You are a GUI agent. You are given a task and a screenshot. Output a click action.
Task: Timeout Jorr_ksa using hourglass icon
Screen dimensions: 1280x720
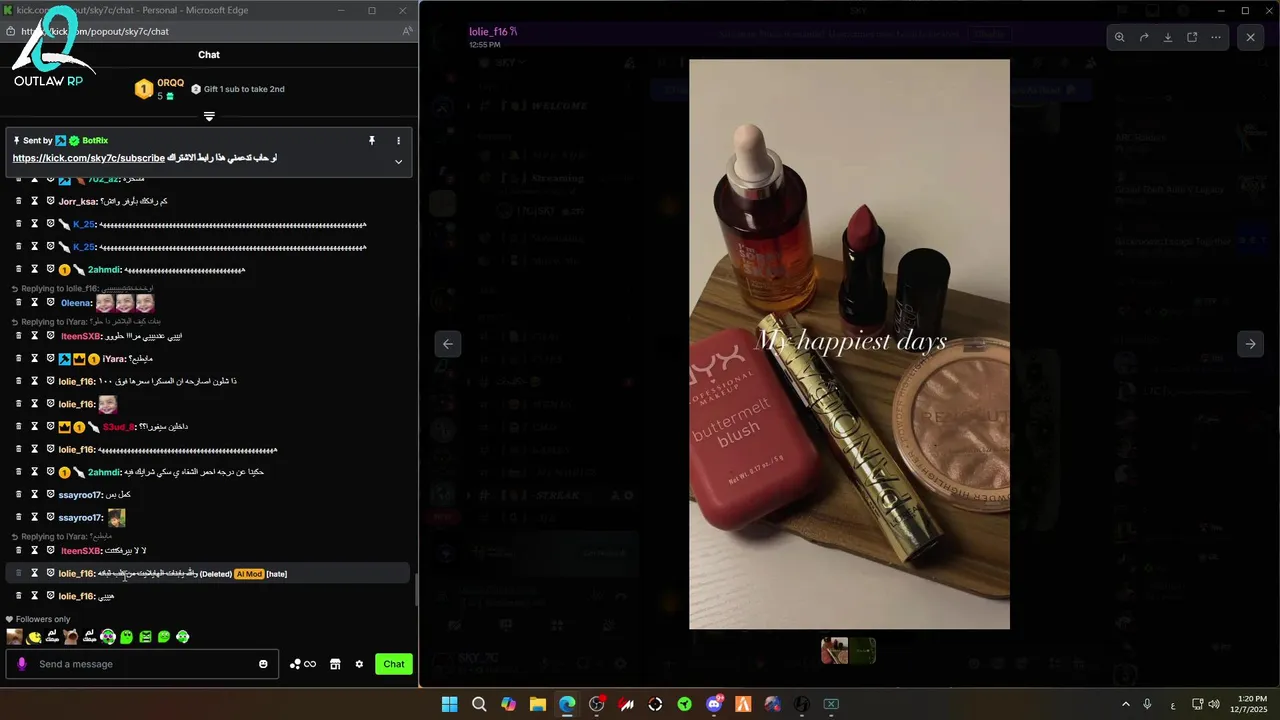[34, 201]
